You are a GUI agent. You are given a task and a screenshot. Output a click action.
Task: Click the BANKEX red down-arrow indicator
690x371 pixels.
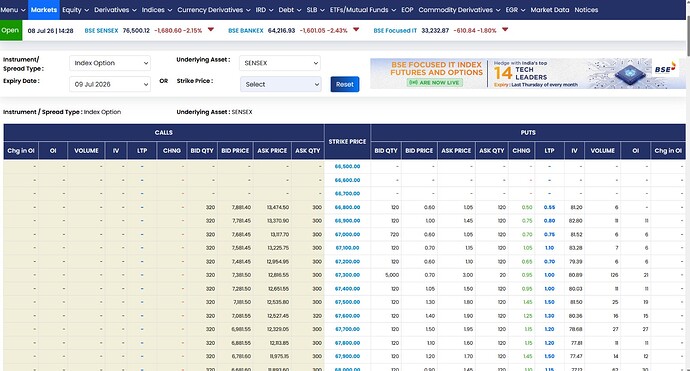pos(356,29)
